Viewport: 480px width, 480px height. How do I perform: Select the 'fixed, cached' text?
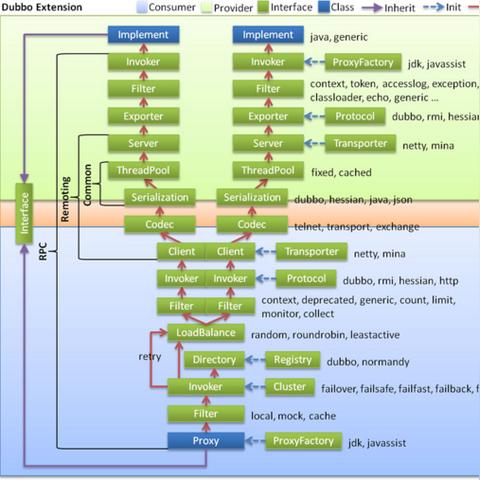(341, 172)
